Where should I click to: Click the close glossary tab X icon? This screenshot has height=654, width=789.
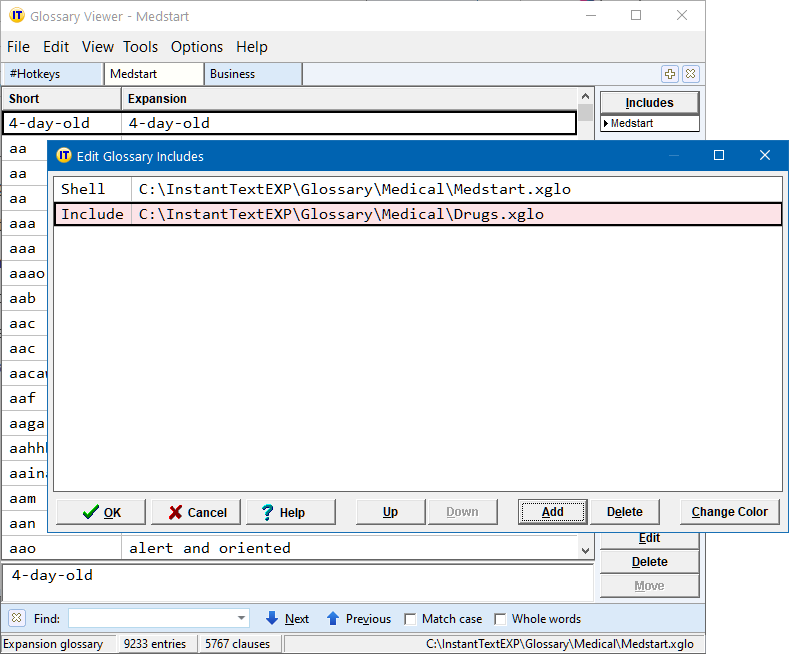coord(690,74)
